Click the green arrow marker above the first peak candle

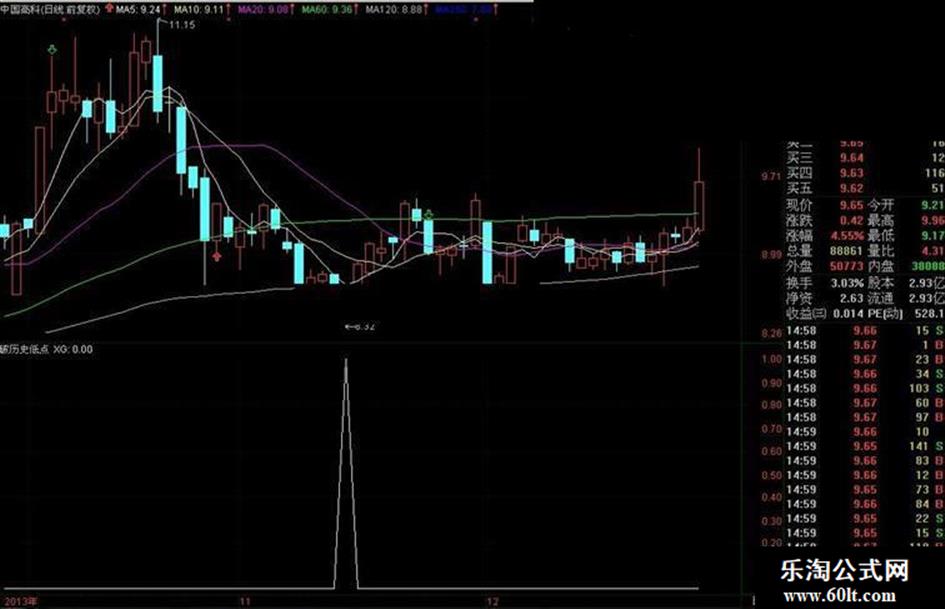coord(52,50)
